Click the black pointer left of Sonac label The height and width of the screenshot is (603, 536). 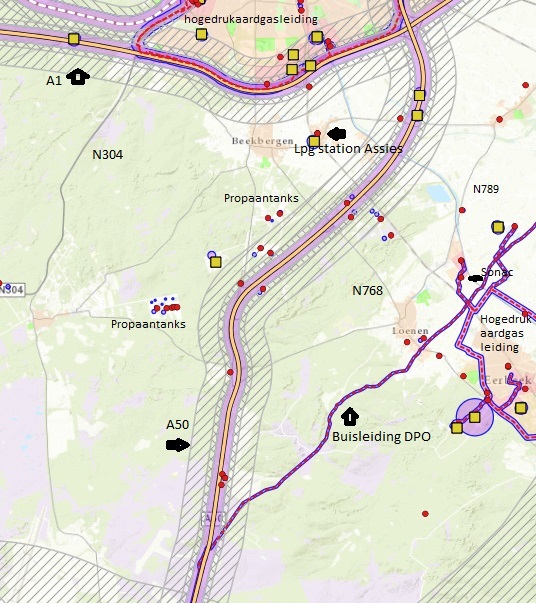(x=476, y=278)
